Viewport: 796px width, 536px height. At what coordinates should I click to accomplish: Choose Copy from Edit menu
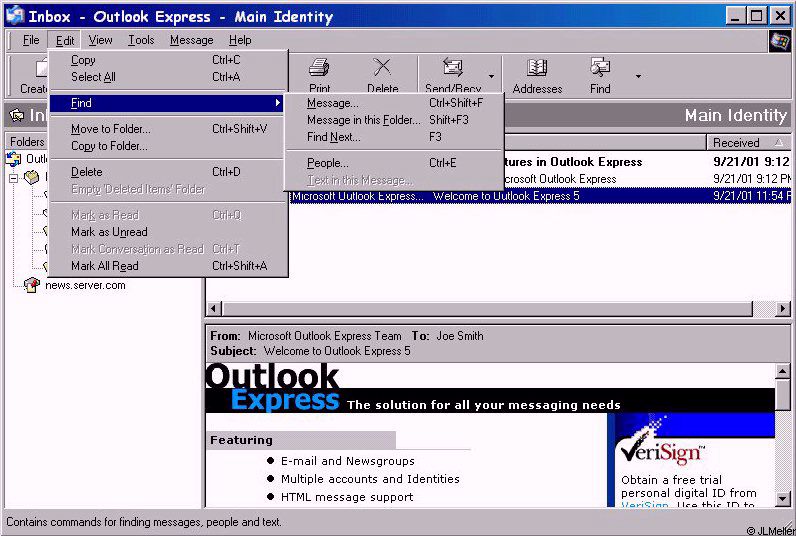coord(169,60)
